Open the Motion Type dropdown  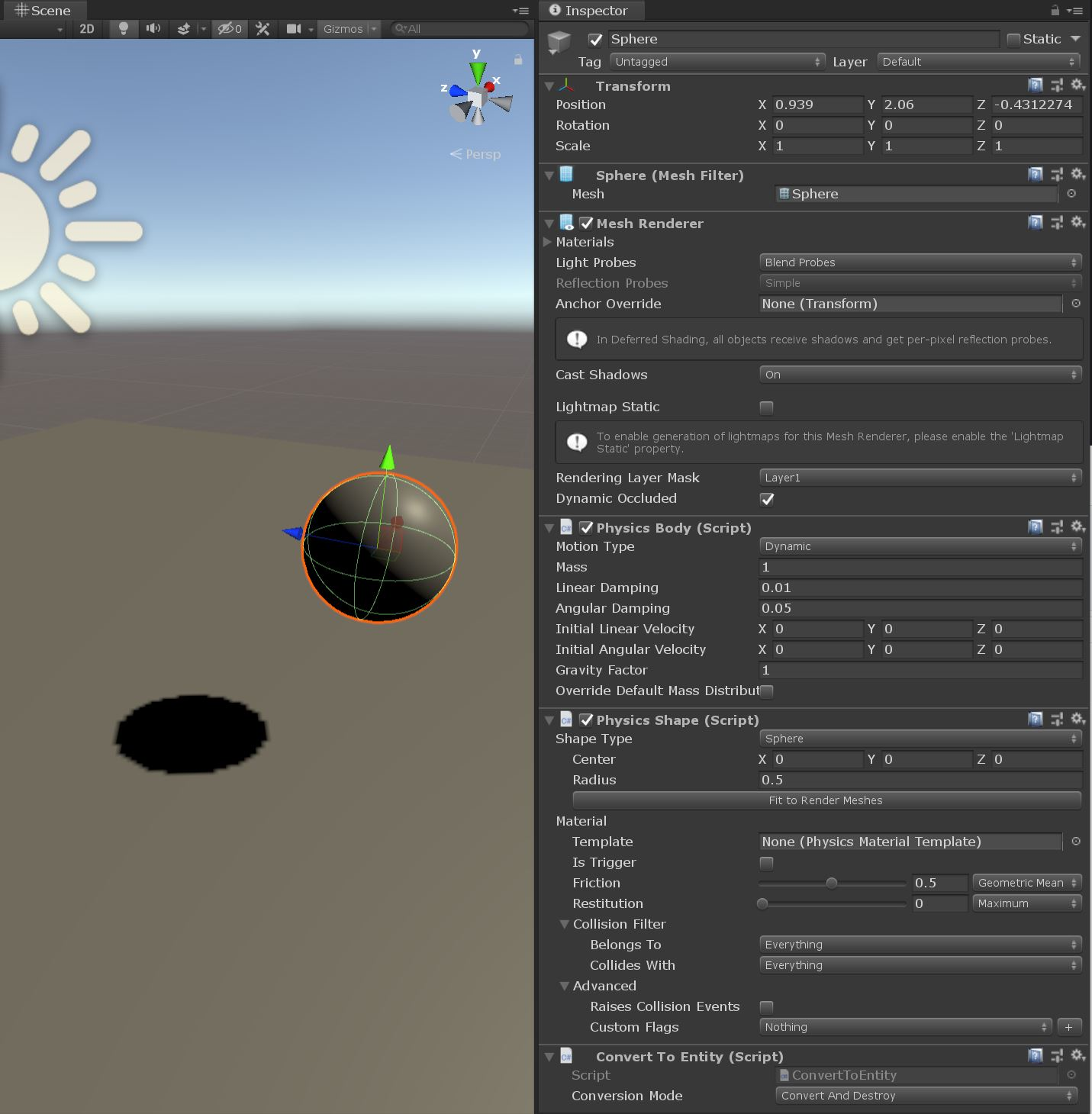[920, 546]
